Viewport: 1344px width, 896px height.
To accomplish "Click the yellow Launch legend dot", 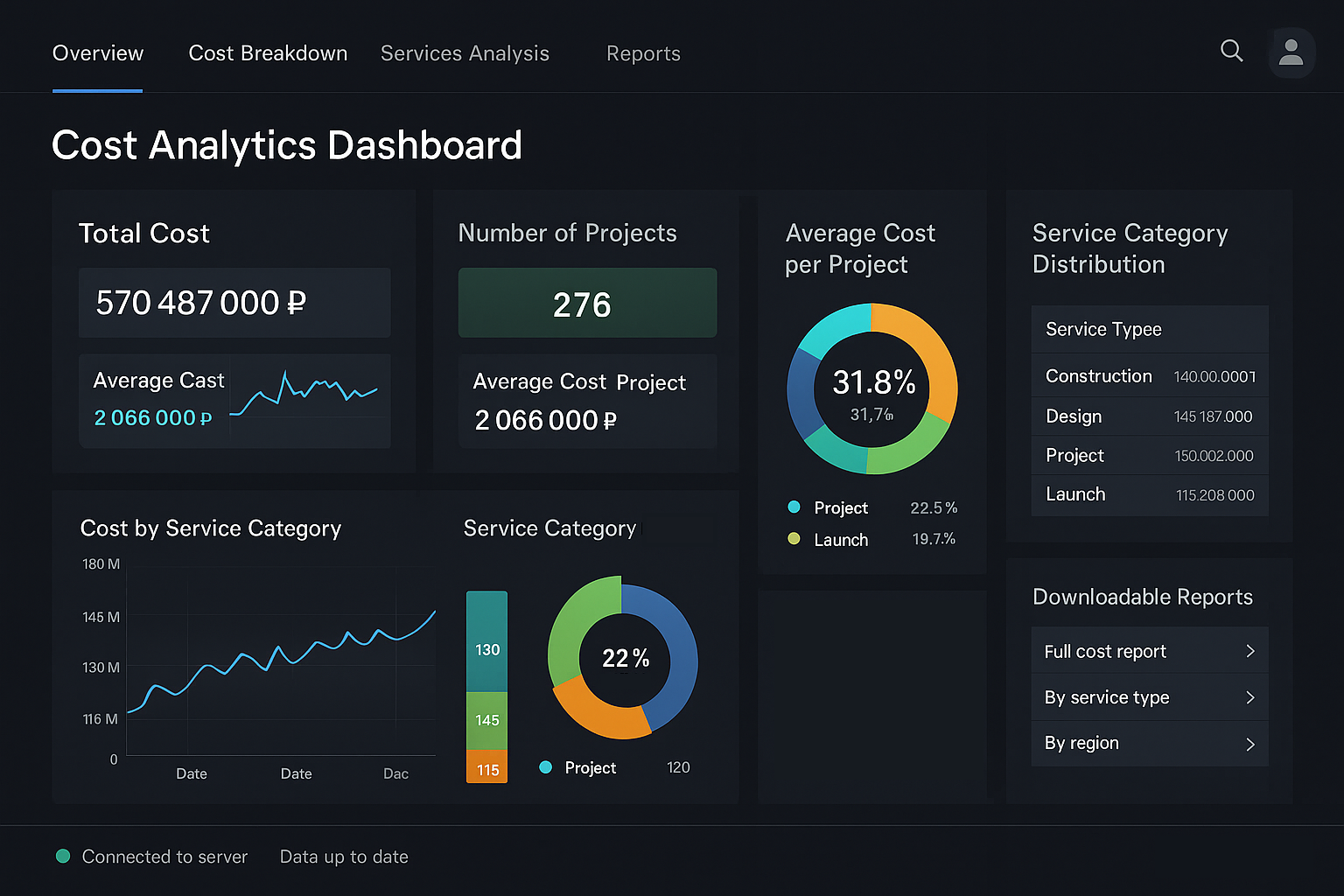I will point(794,538).
